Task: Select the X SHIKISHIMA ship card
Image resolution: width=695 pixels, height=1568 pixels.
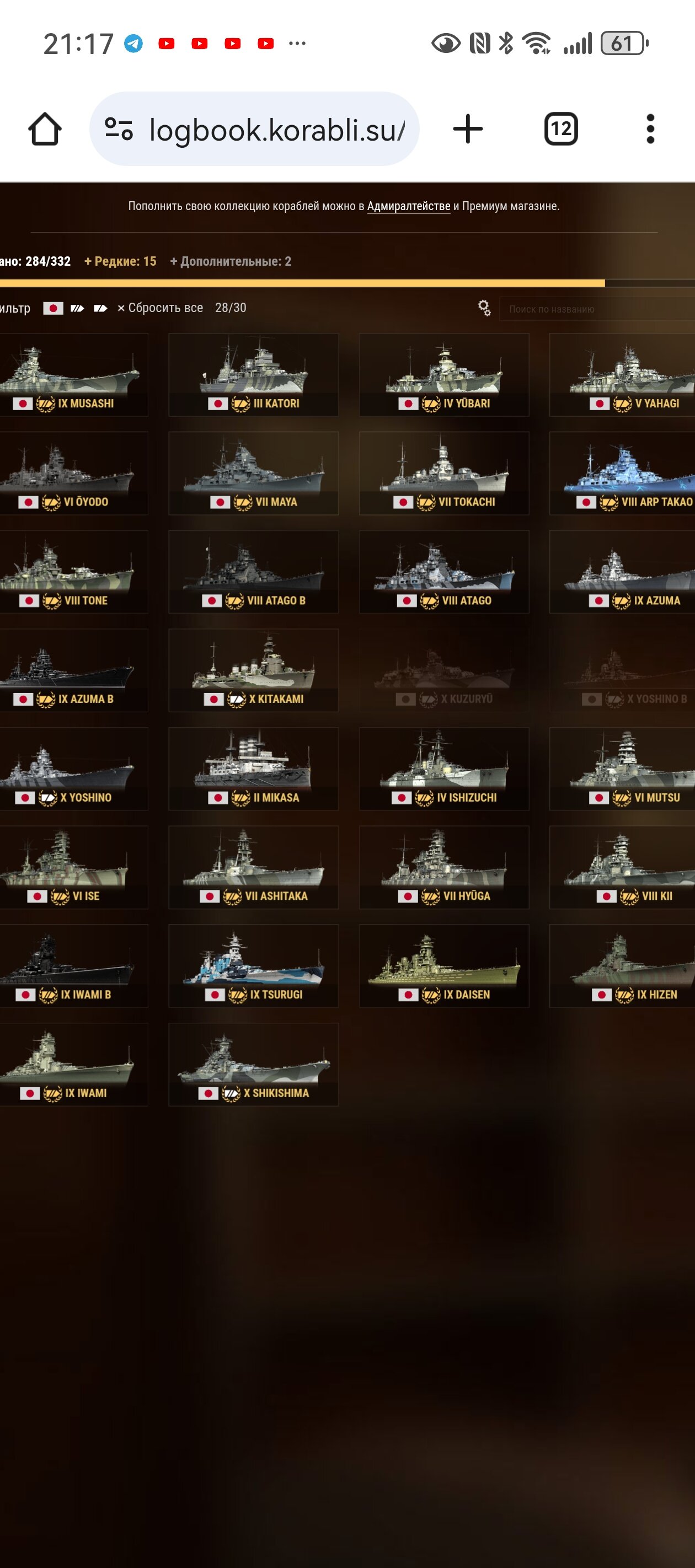Action: pos(253,1065)
